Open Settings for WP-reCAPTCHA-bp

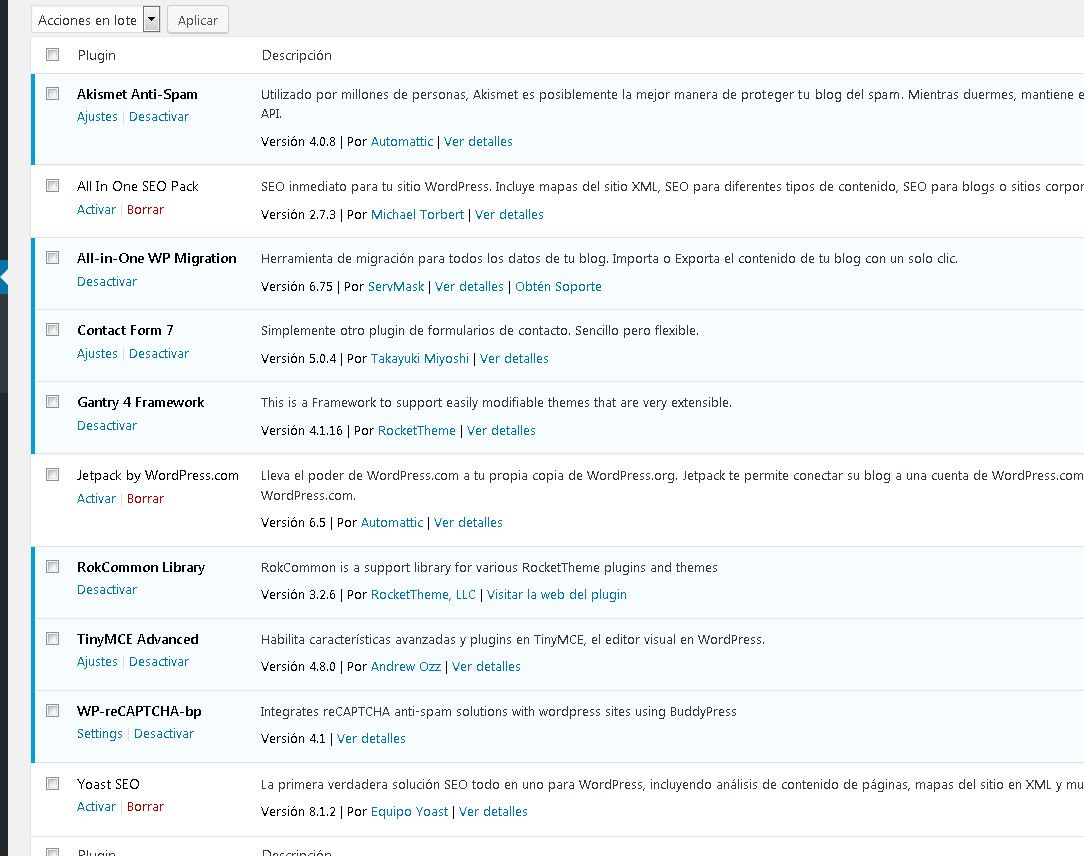[99, 733]
